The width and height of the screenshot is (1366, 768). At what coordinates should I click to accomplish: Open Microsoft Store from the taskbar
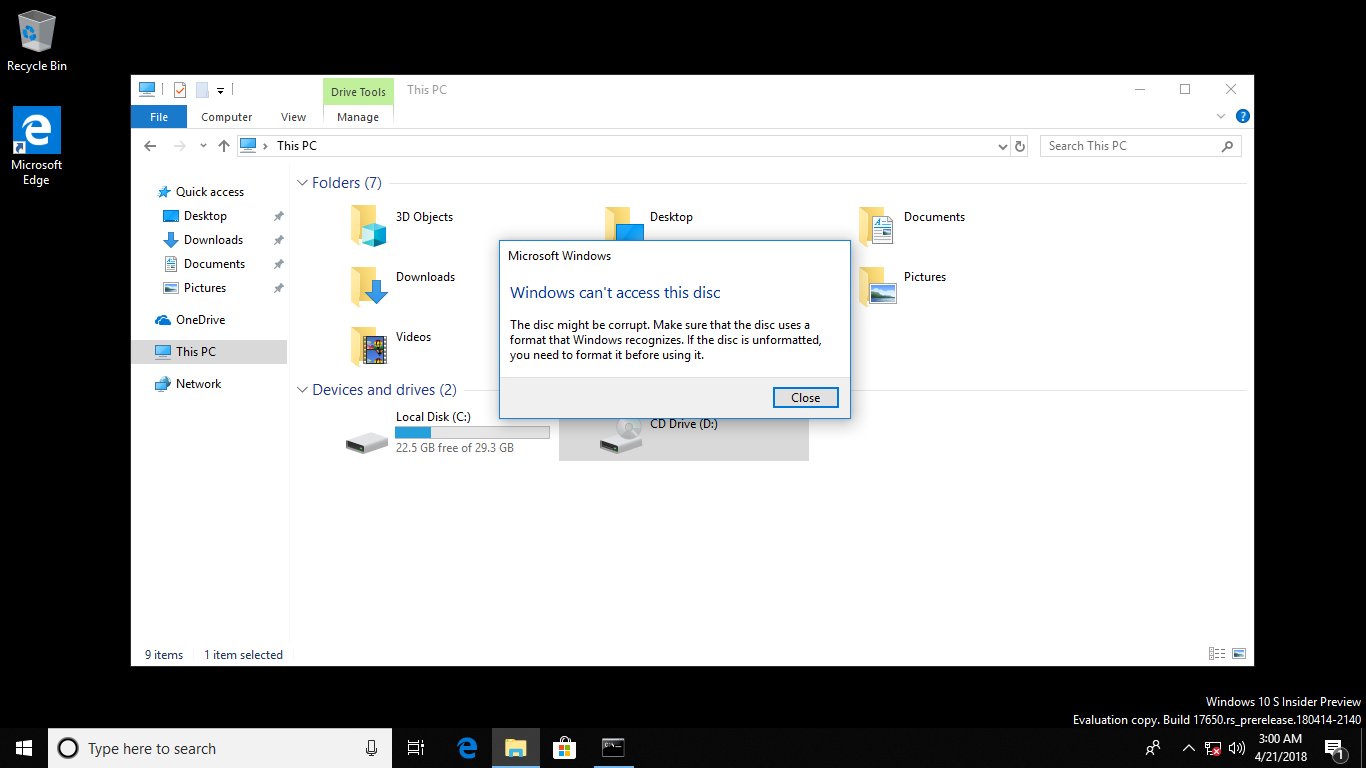point(564,748)
